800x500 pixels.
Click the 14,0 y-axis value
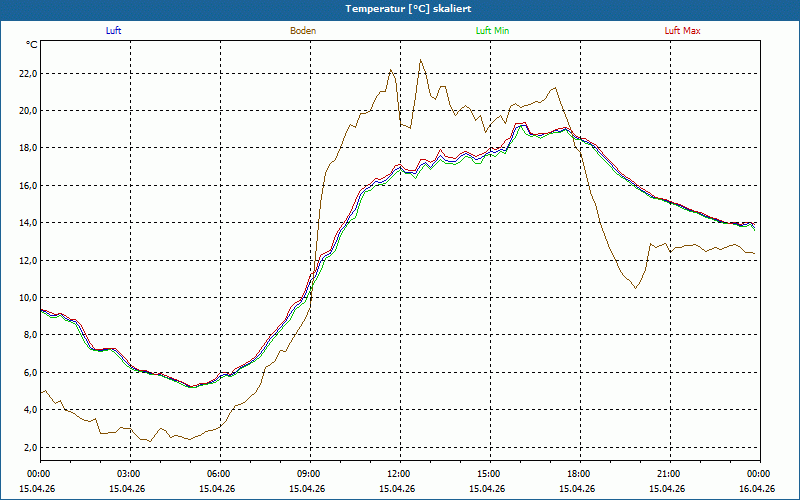point(29,223)
